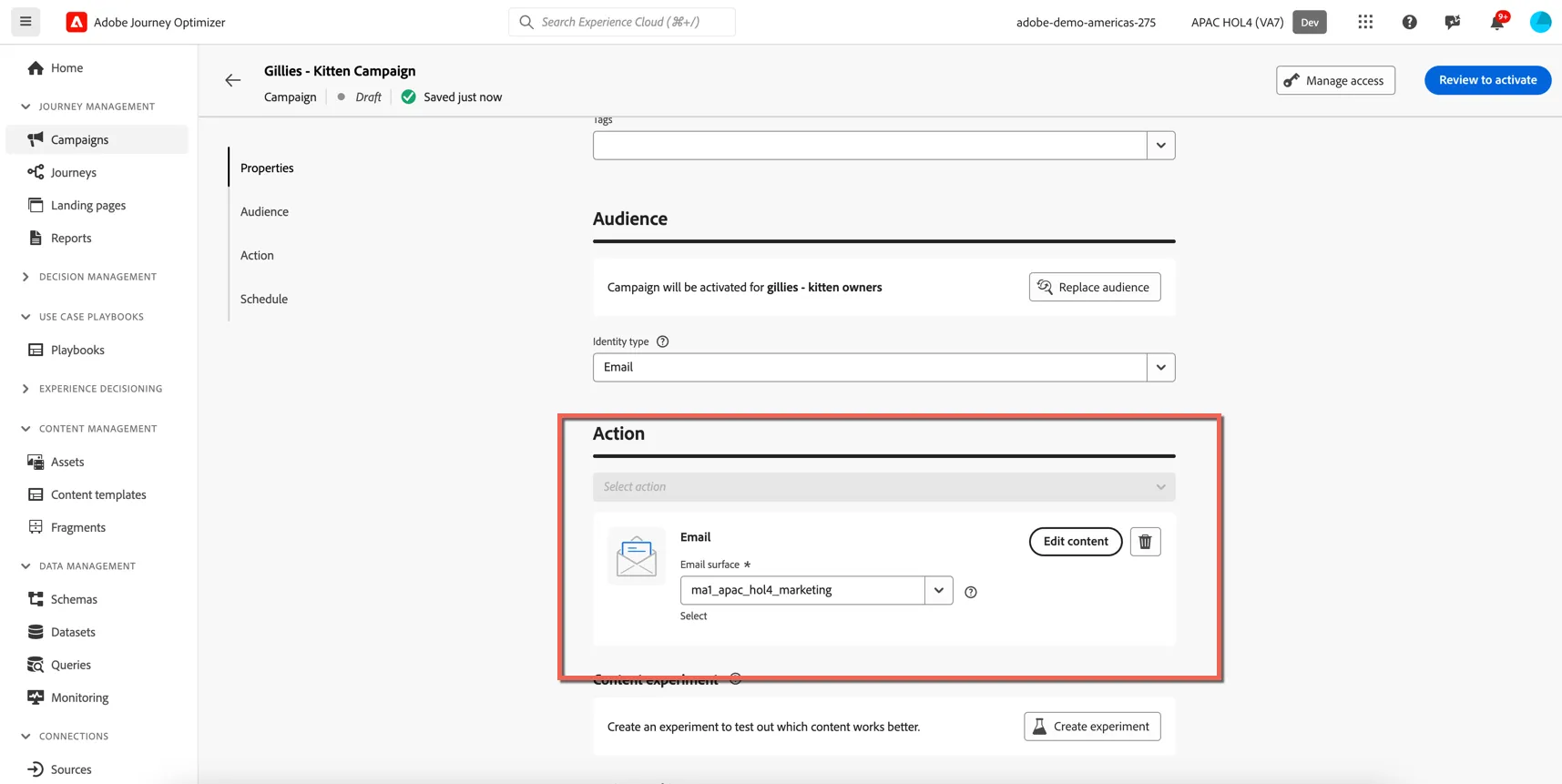Click the Create experiment button

coord(1092,727)
